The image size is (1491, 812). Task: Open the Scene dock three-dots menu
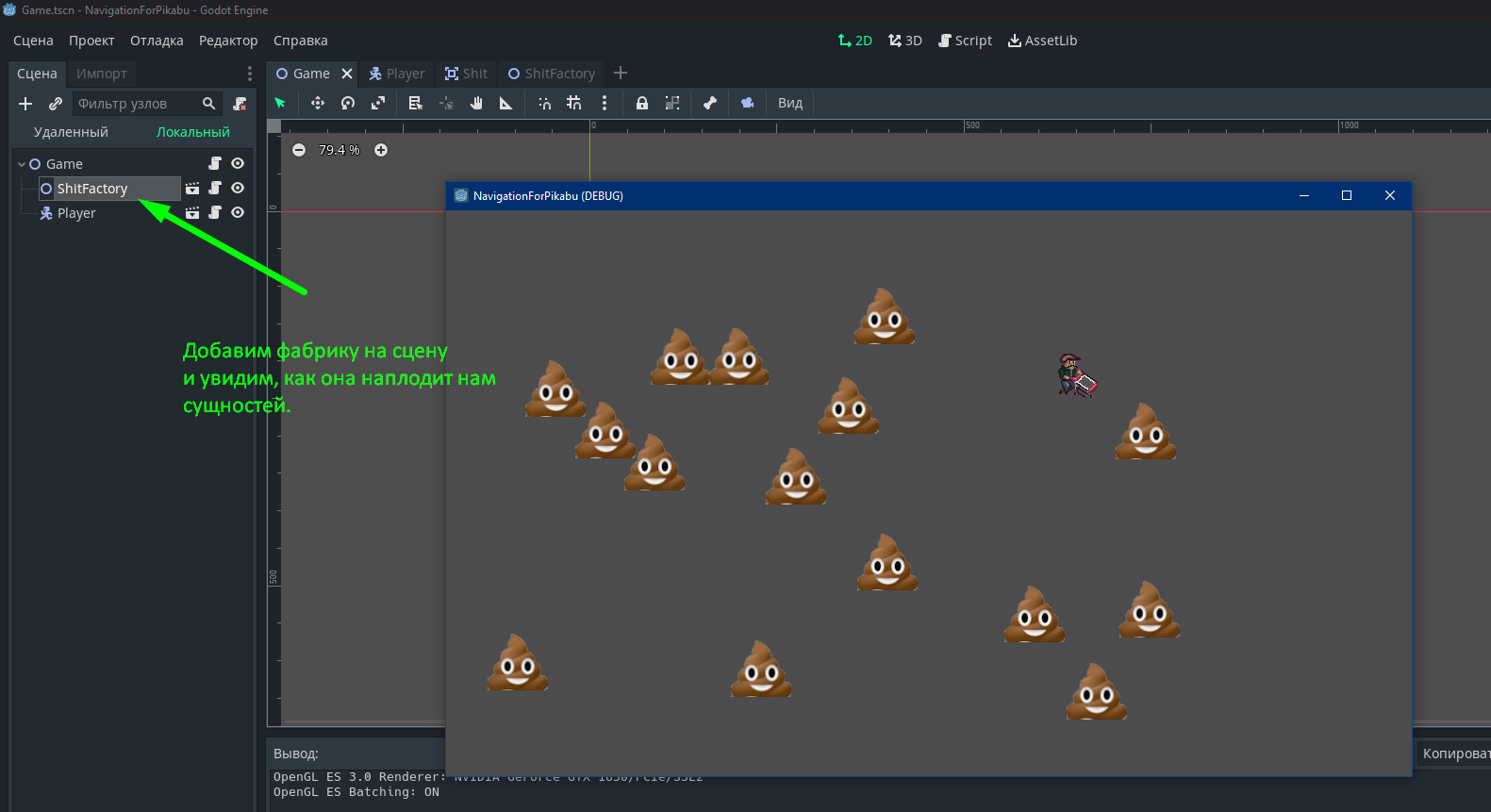point(249,74)
